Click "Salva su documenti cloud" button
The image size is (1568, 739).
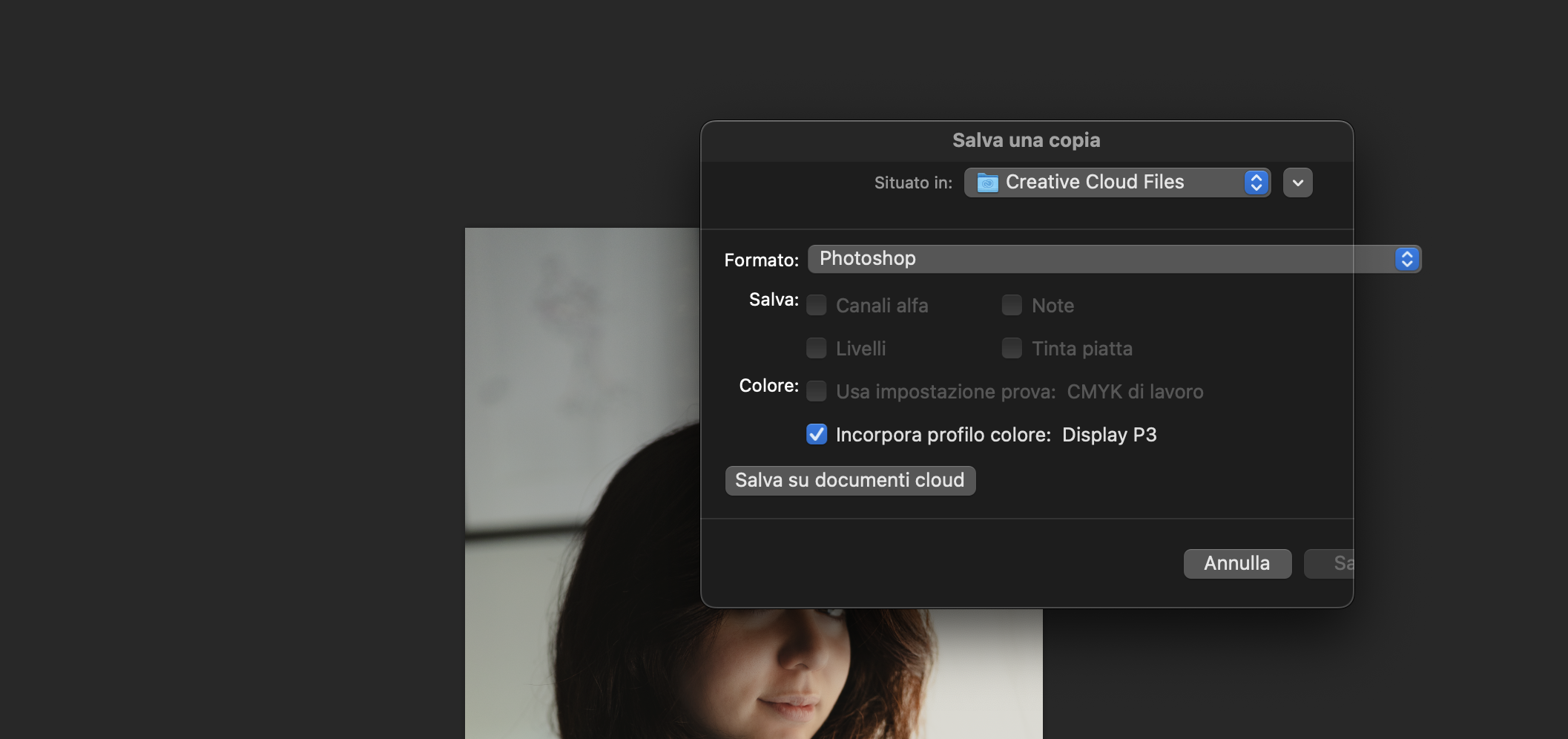coord(850,480)
